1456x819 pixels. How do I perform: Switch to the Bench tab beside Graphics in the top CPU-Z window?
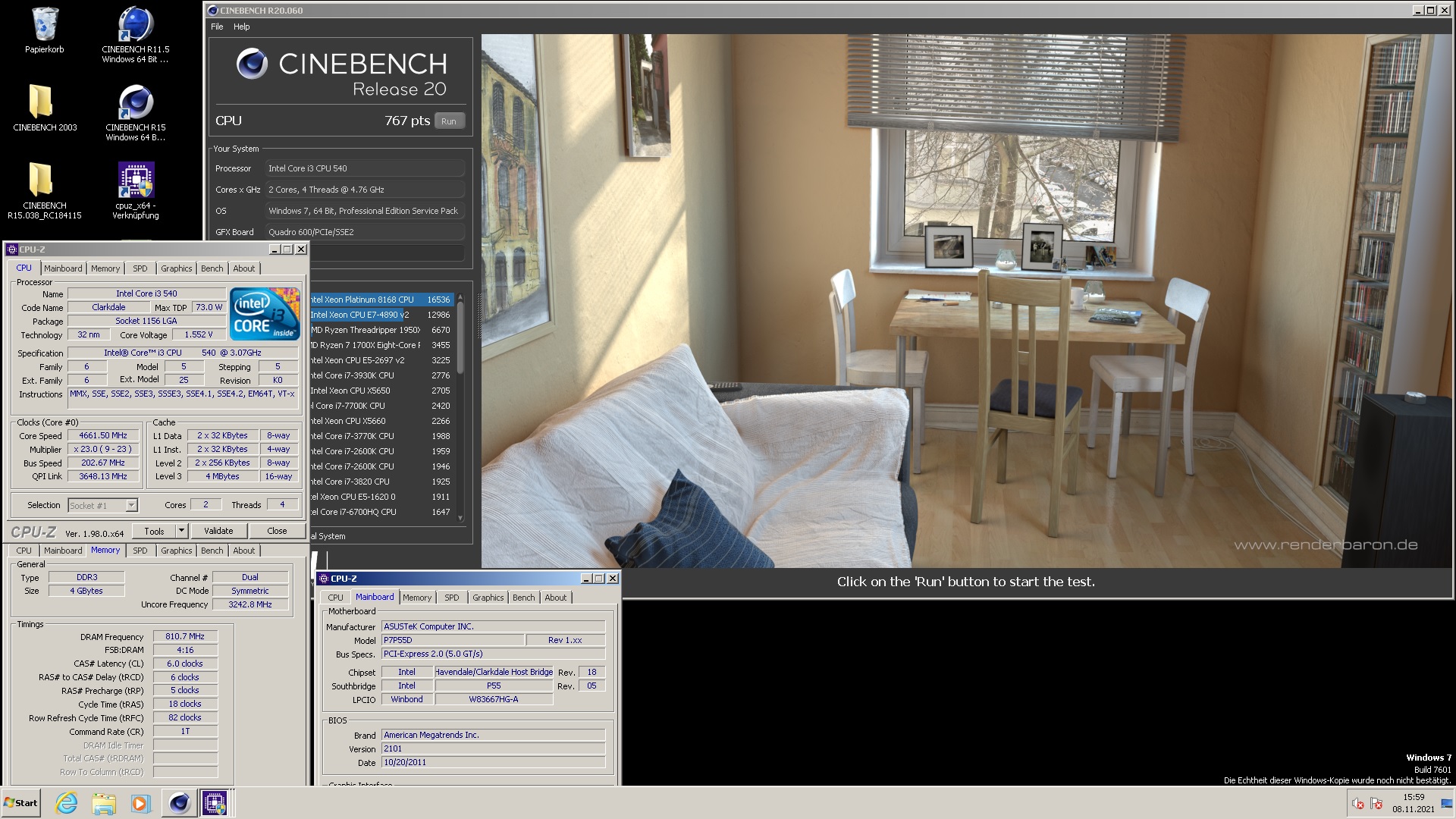click(212, 268)
